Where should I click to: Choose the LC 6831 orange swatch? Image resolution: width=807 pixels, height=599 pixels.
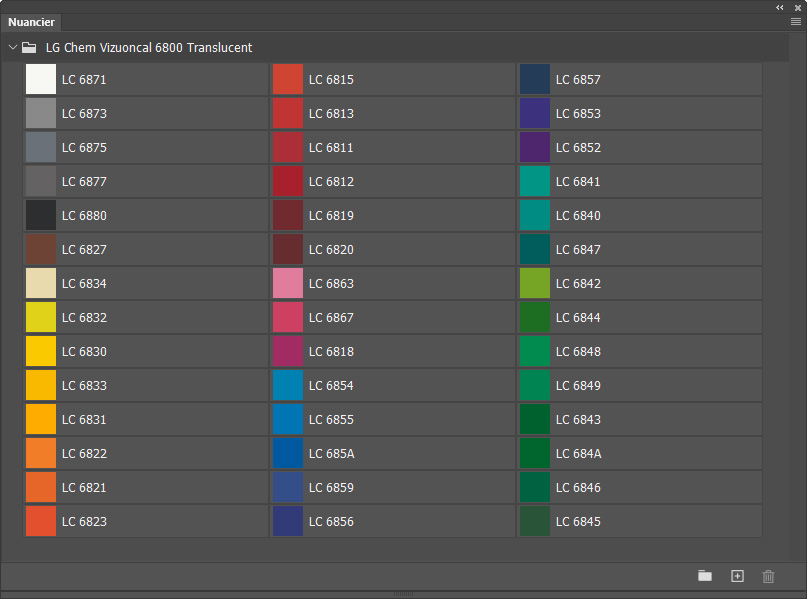tap(41, 419)
